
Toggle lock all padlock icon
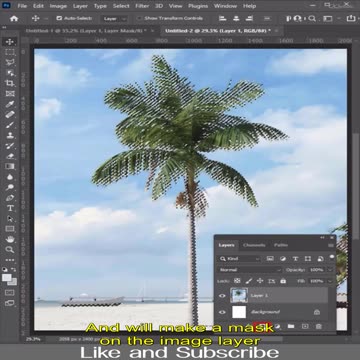pos(283,281)
